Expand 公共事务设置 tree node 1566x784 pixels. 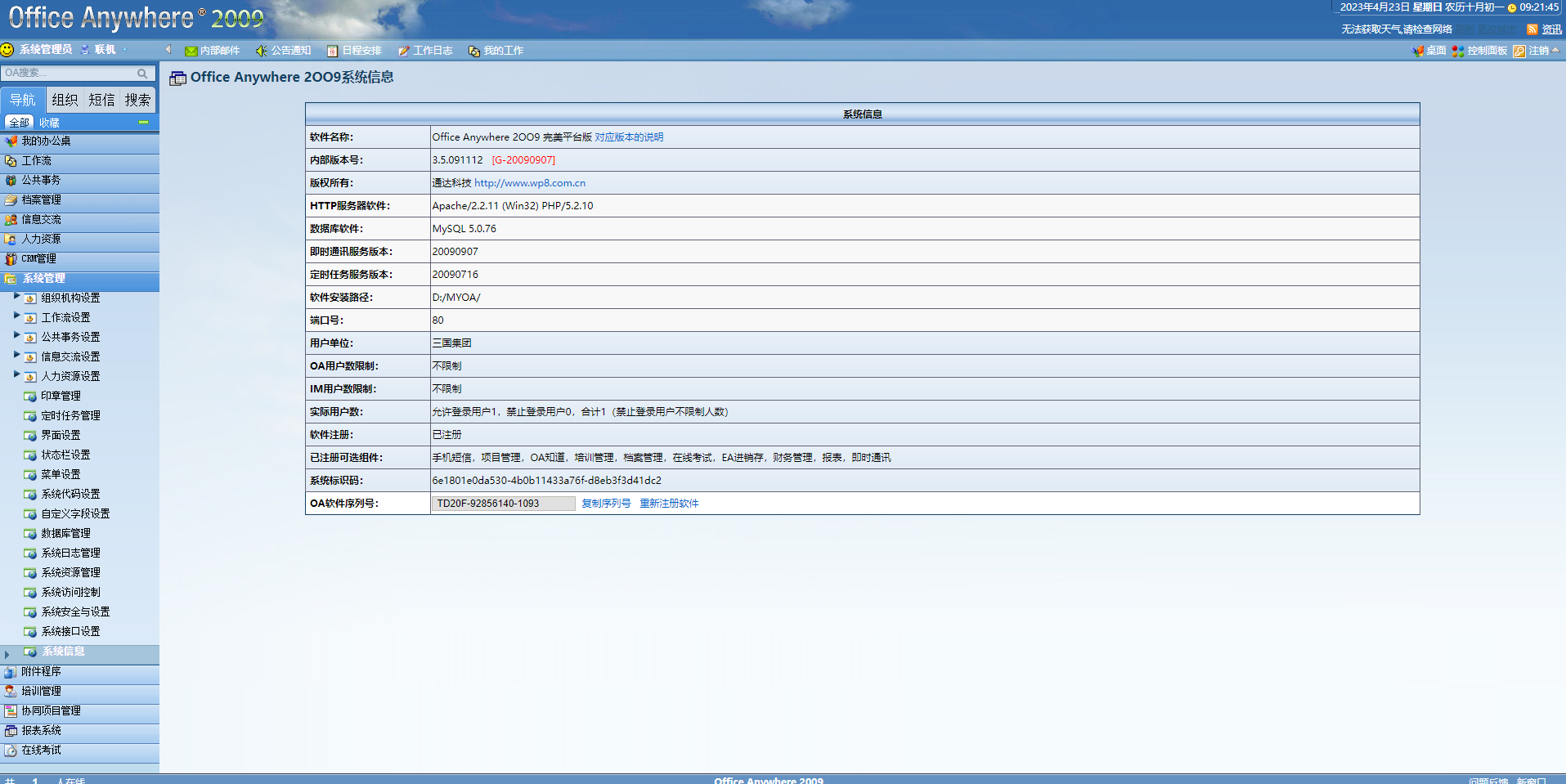(17, 336)
